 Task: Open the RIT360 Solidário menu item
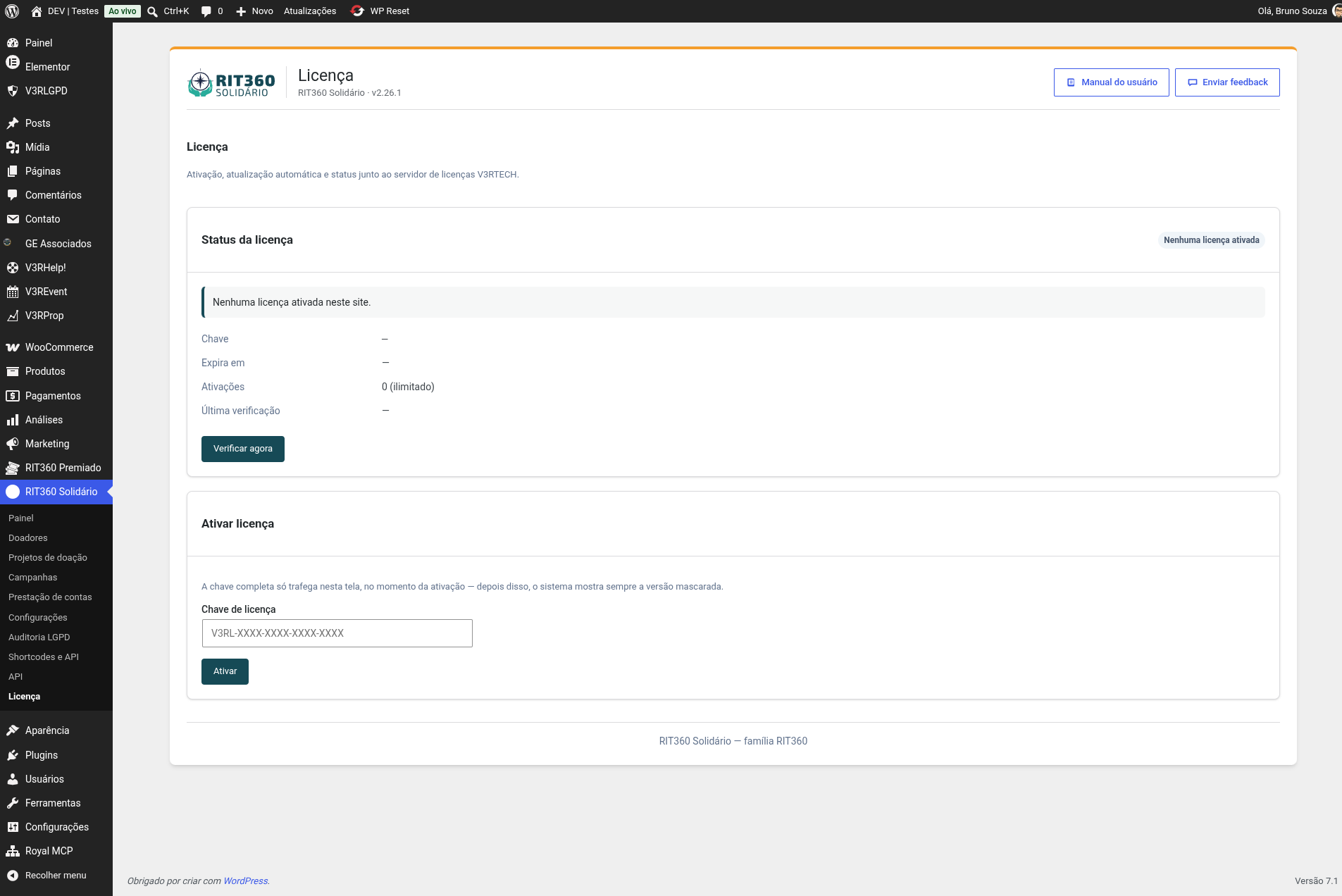[x=56, y=492]
